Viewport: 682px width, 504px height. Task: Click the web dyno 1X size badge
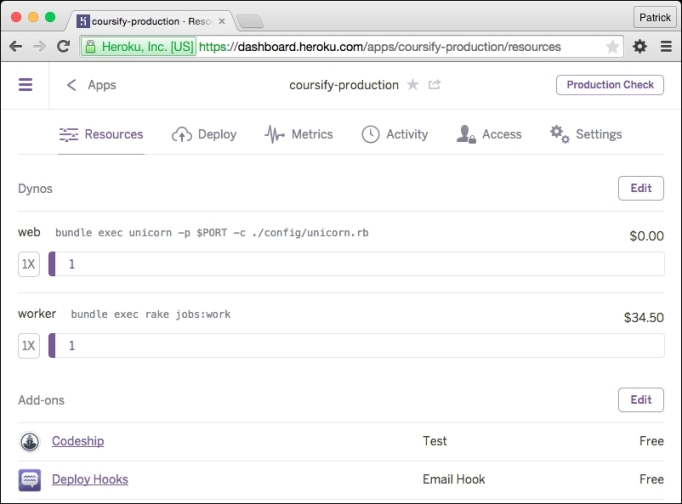(x=29, y=264)
